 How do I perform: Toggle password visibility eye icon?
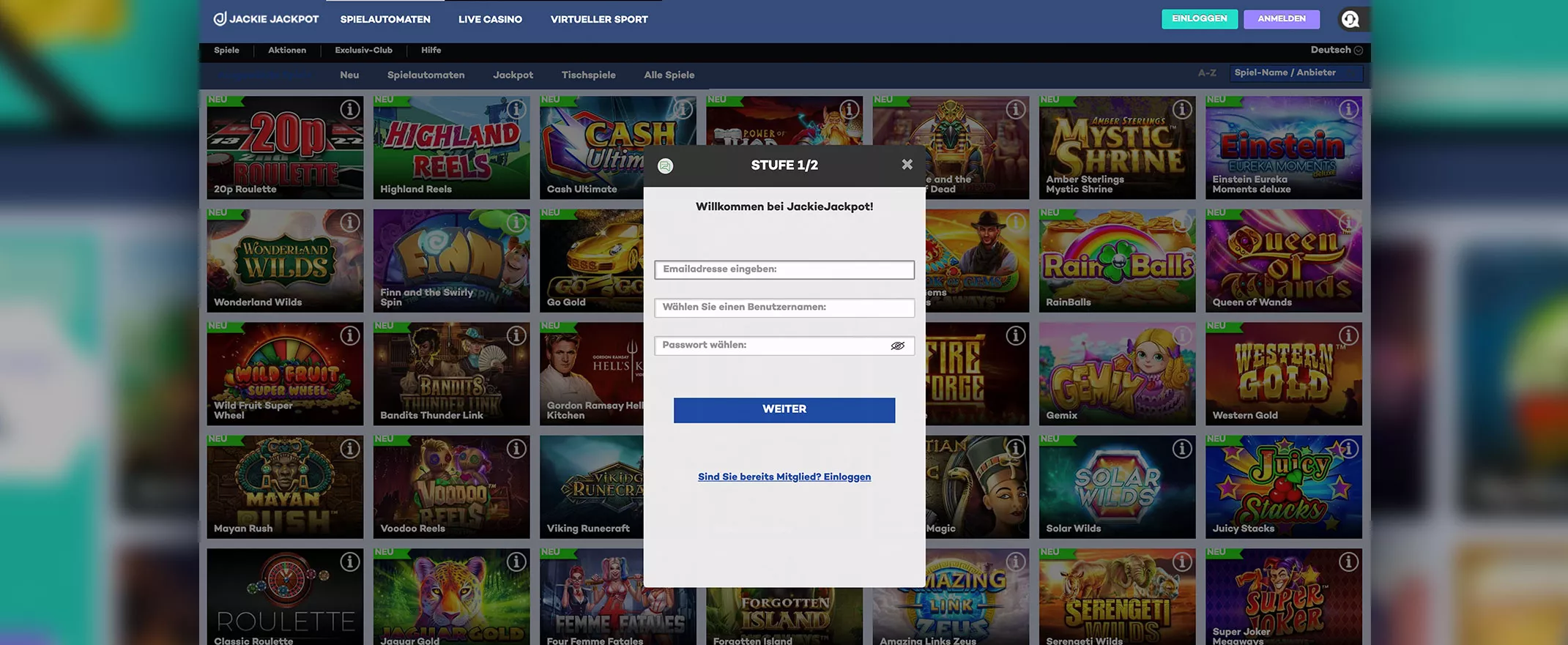pos(897,346)
